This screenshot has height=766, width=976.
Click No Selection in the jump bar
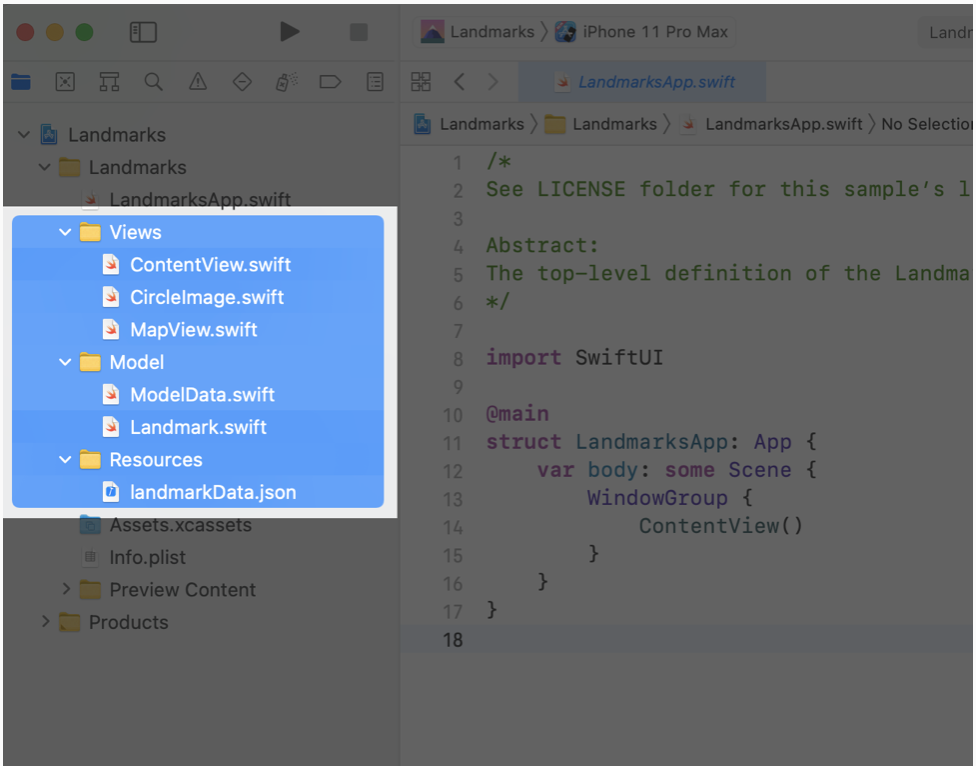point(926,124)
